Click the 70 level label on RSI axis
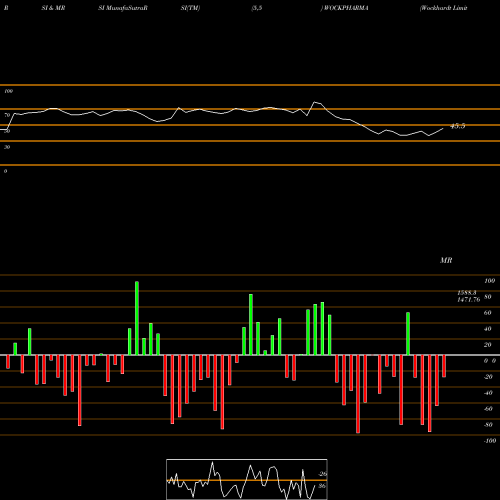This screenshot has height=500, width=500. point(7,115)
